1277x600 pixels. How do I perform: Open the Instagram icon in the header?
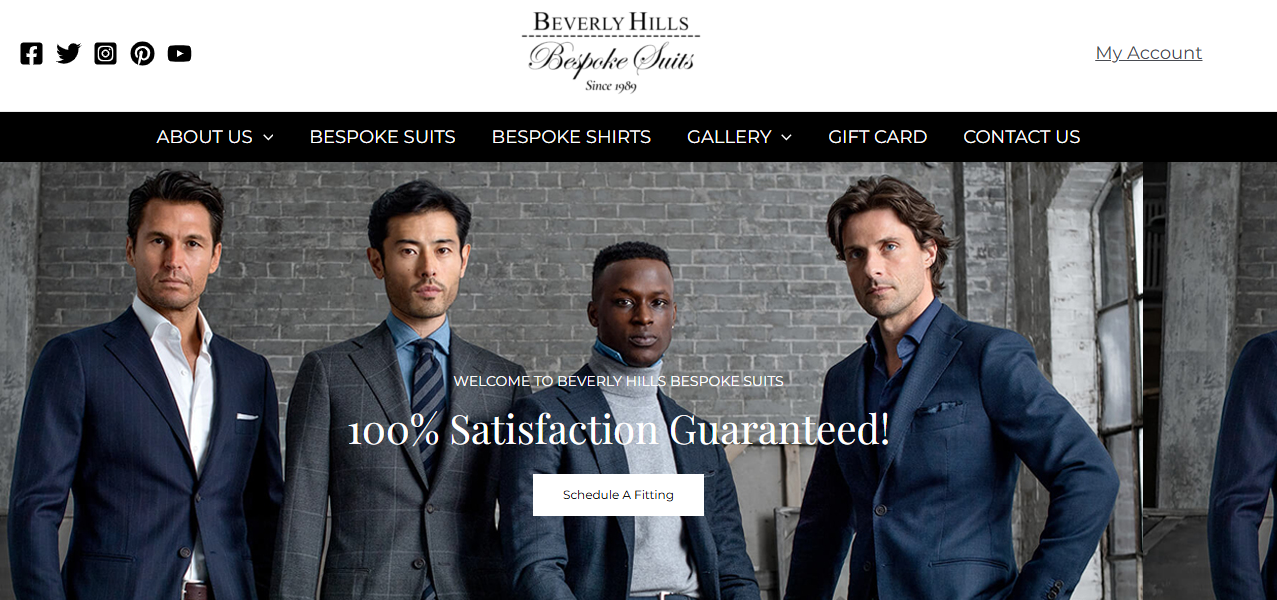(106, 54)
